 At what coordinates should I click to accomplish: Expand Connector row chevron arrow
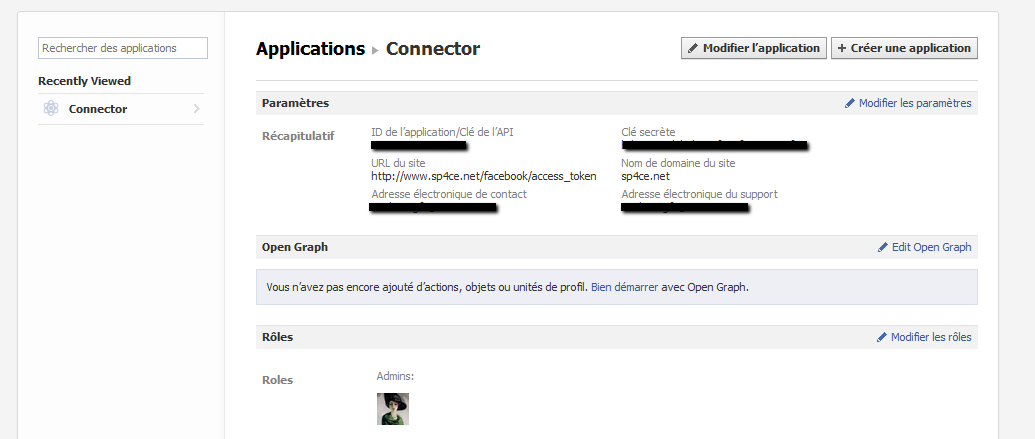[x=197, y=109]
